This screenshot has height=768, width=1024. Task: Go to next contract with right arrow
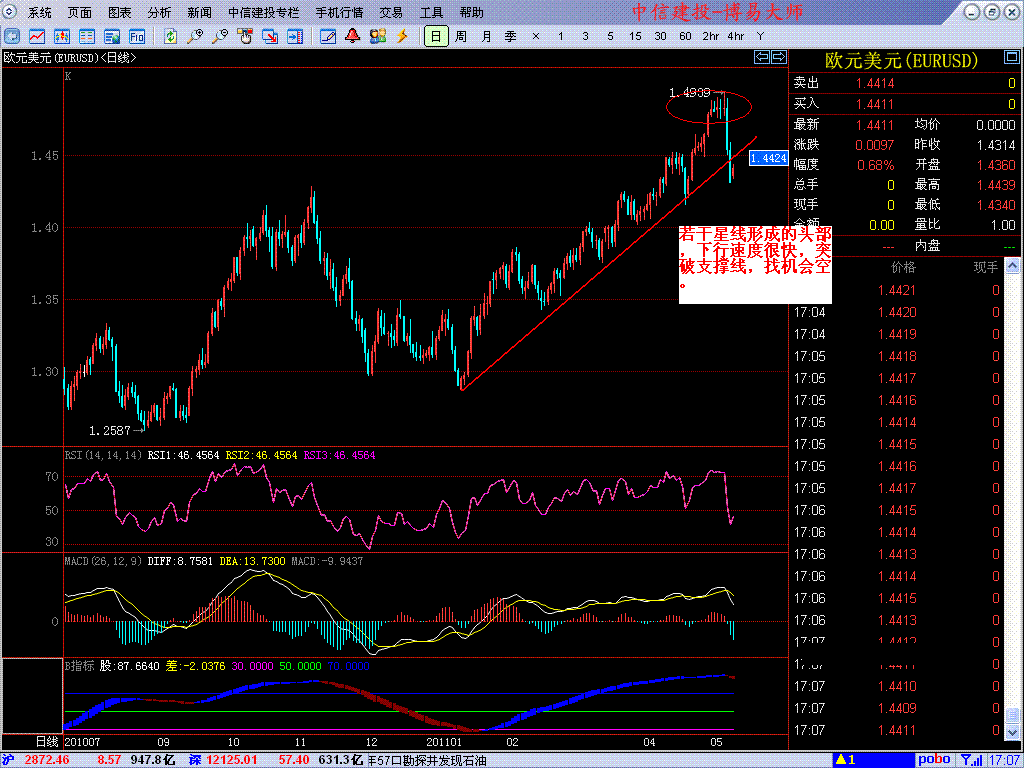click(x=778, y=57)
